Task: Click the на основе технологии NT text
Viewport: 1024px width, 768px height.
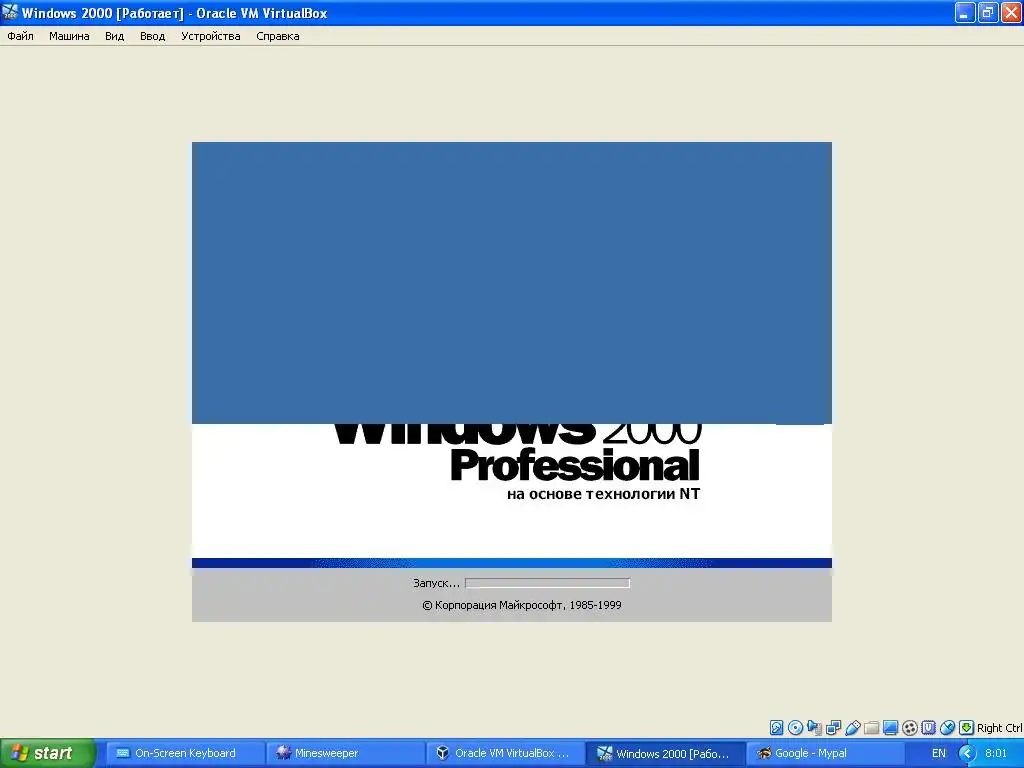Action: (x=603, y=494)
